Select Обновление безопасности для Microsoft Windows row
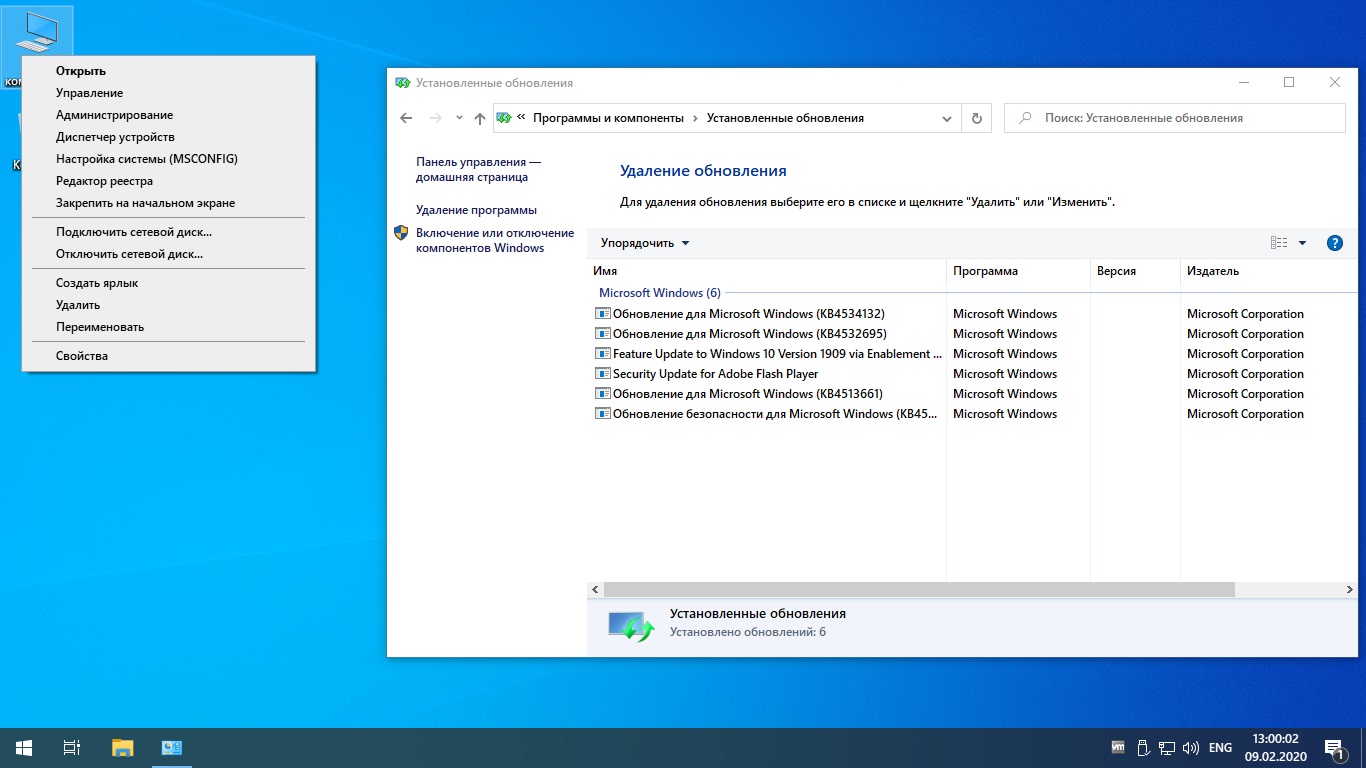This screenshot has width=1366, height=768. coord(972,414)
